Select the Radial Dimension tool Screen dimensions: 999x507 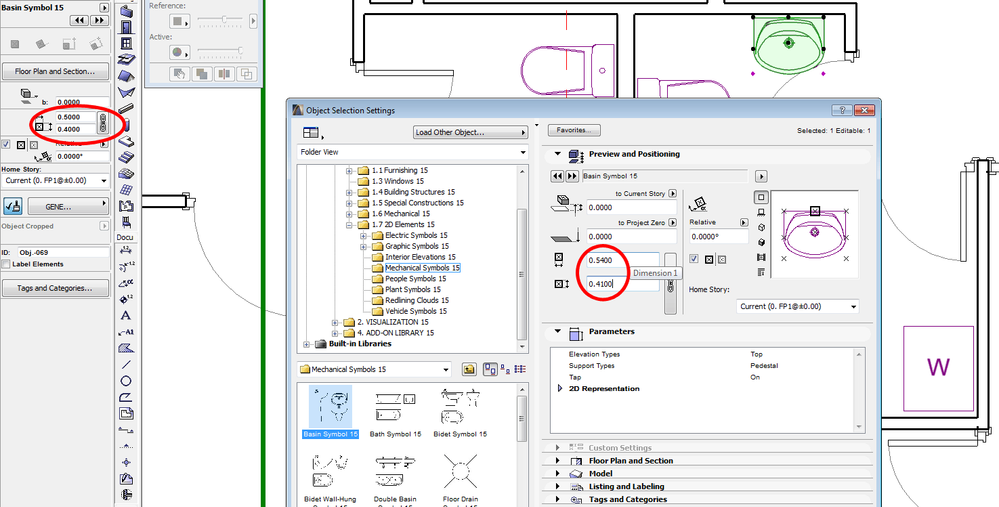pyautogui.click(x=126, y=266)
